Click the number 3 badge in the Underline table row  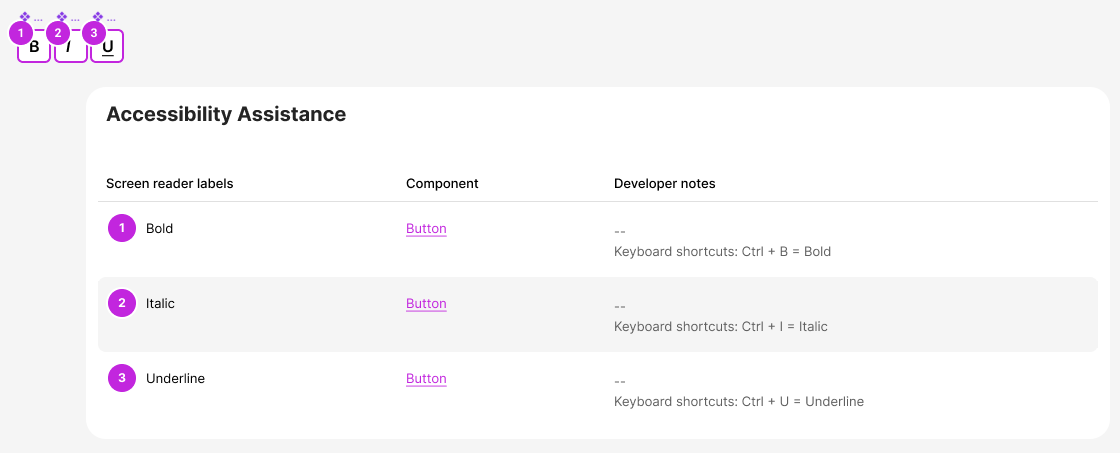coord(122,379)
